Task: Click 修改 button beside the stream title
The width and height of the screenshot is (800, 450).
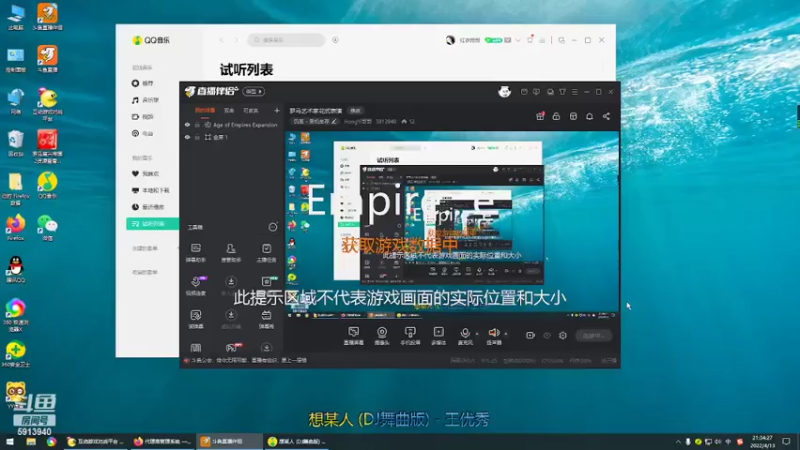Action: click(355, 111)
